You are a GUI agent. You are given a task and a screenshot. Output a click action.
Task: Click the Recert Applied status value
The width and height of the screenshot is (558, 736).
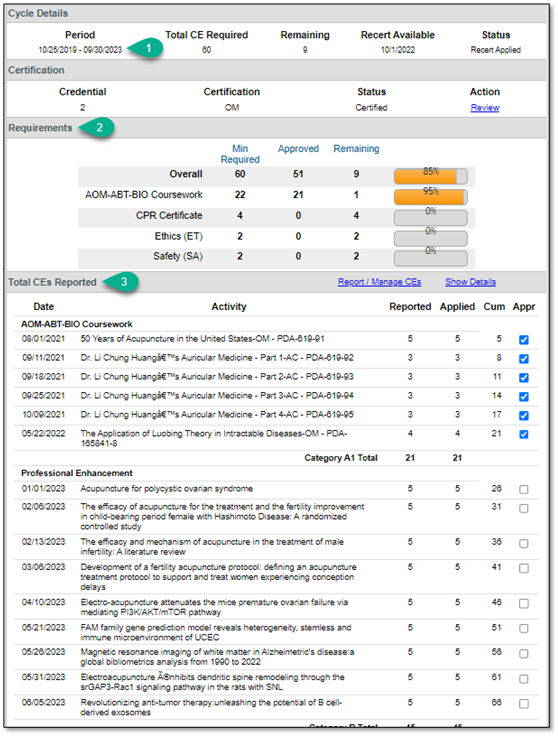pyautogui.click(x=496, y=50)
